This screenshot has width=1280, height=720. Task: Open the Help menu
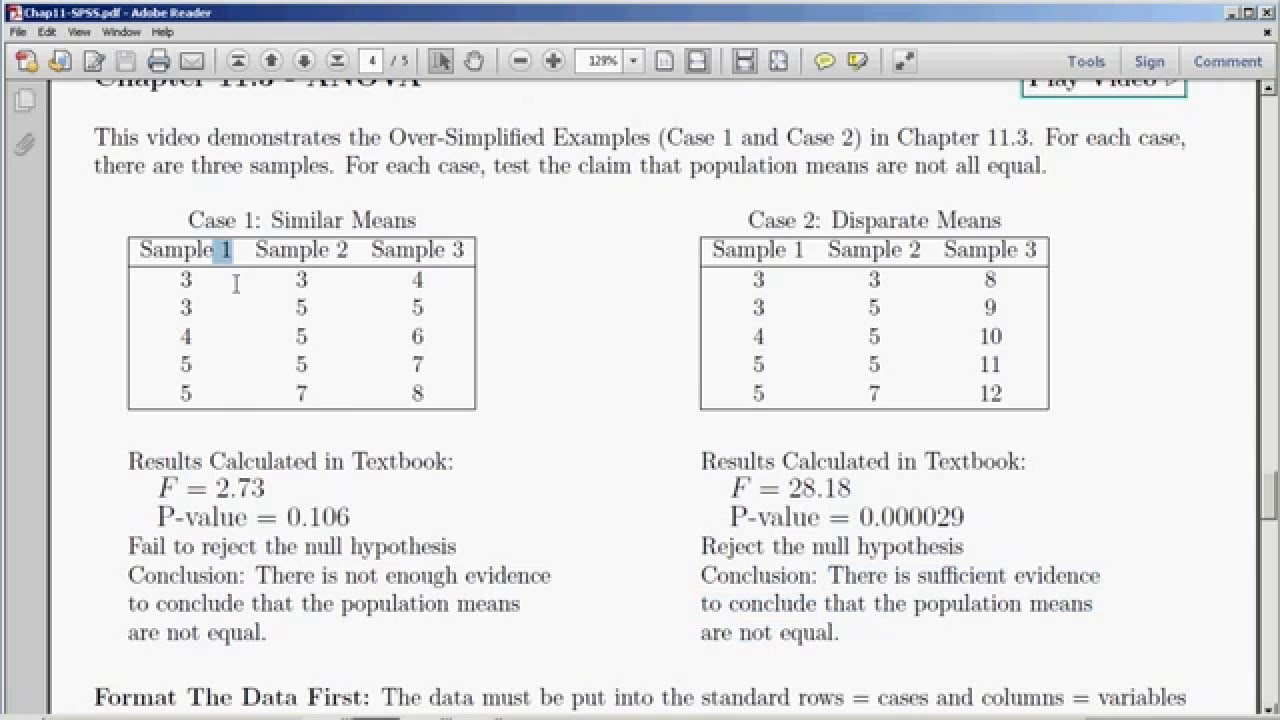click(x=163, y=32)
